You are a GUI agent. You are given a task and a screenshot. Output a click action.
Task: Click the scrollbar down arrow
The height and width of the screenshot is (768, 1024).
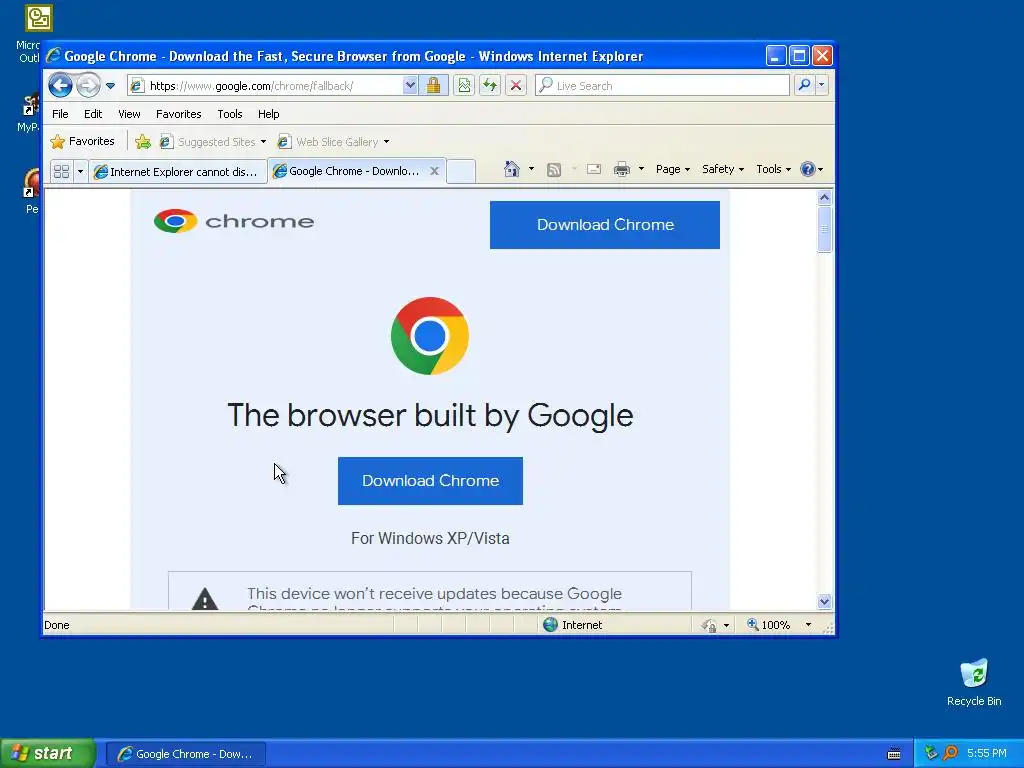tap(824, 601)
